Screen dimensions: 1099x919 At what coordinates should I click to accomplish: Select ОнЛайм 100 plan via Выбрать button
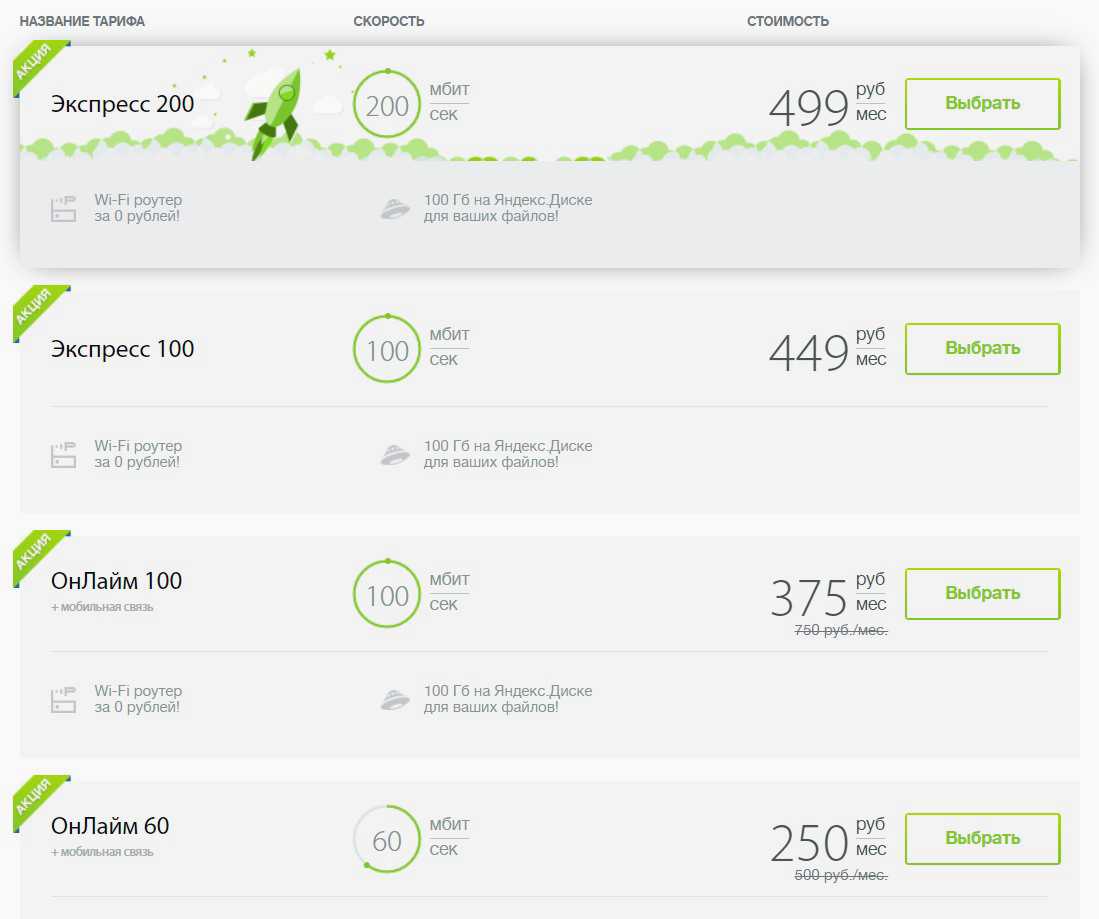982,594
